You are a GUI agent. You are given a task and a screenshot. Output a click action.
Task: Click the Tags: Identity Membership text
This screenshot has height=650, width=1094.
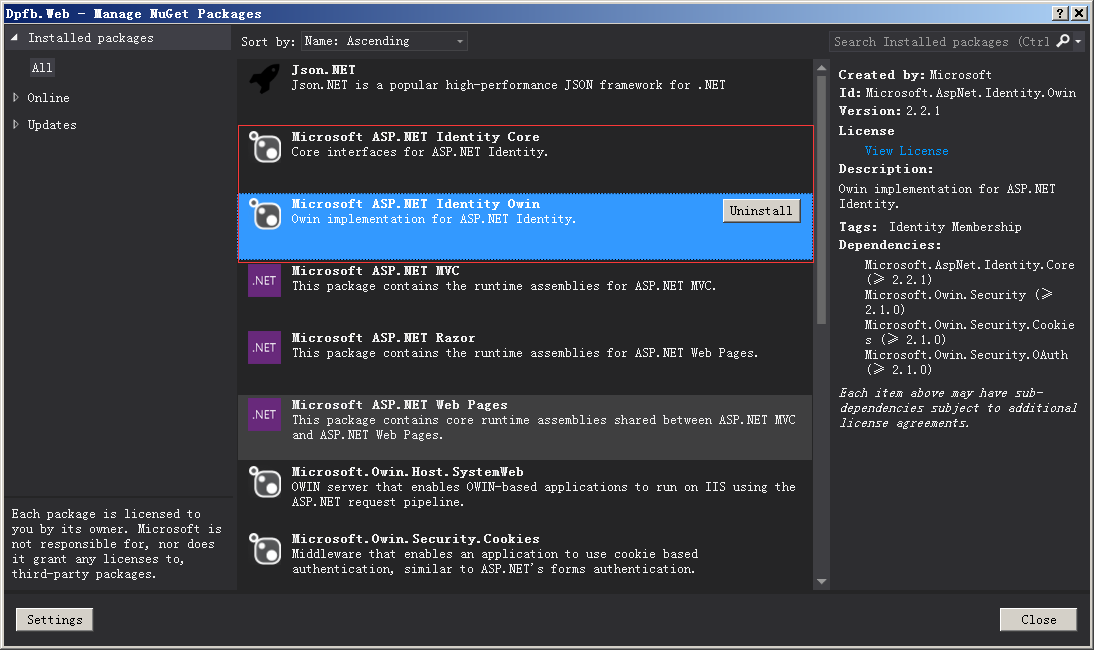point(929,227)
